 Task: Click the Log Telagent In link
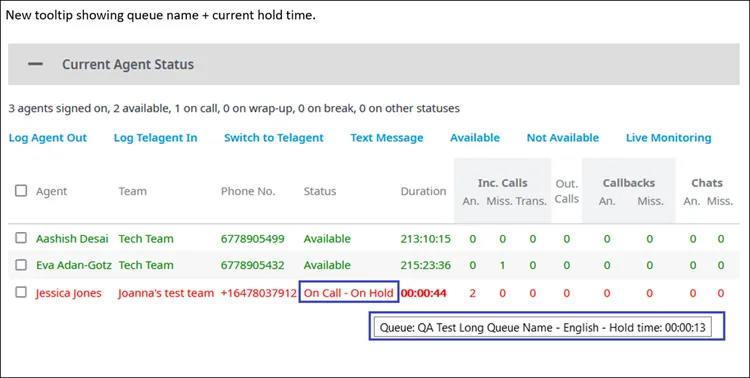click(155, 138)
